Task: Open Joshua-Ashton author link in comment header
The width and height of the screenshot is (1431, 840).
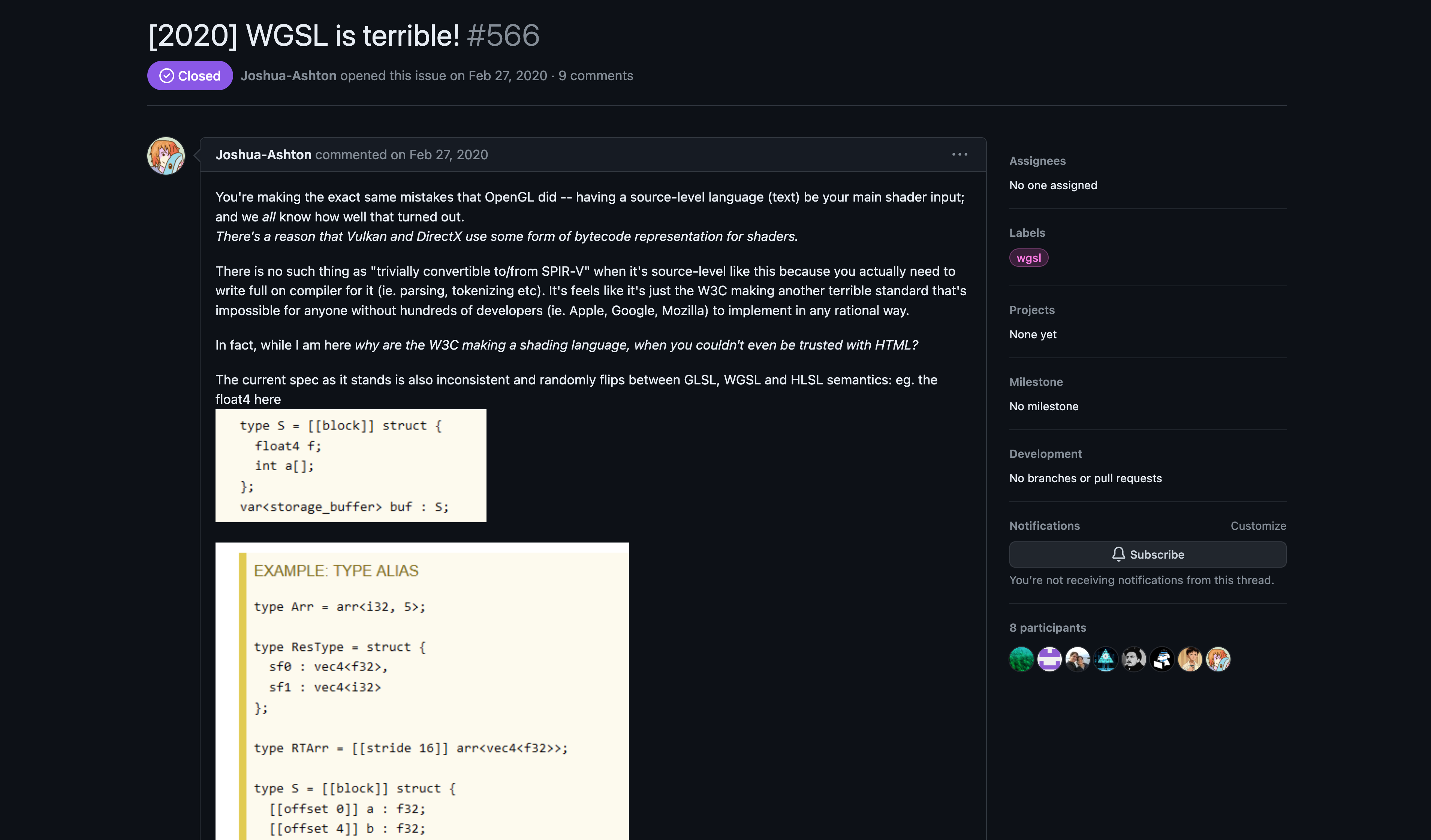Action: [x=263, y=154]
